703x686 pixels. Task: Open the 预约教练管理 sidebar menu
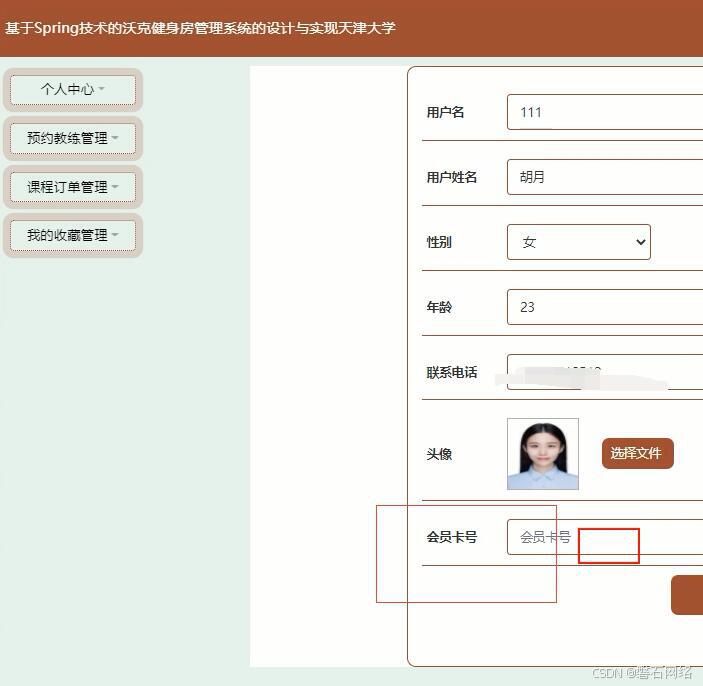(x=73, y=138)
